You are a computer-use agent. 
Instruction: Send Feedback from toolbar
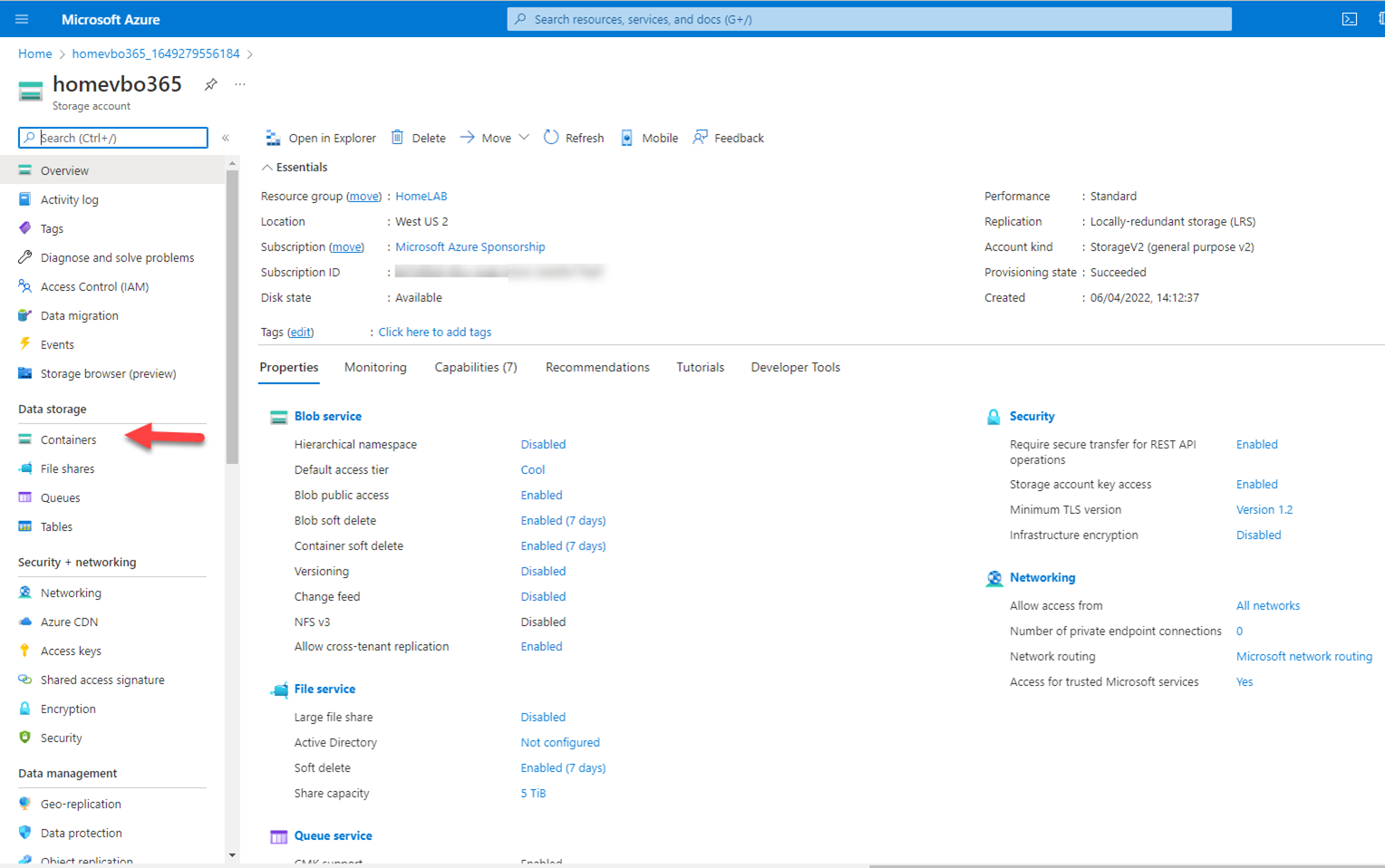tap(729, 138)
